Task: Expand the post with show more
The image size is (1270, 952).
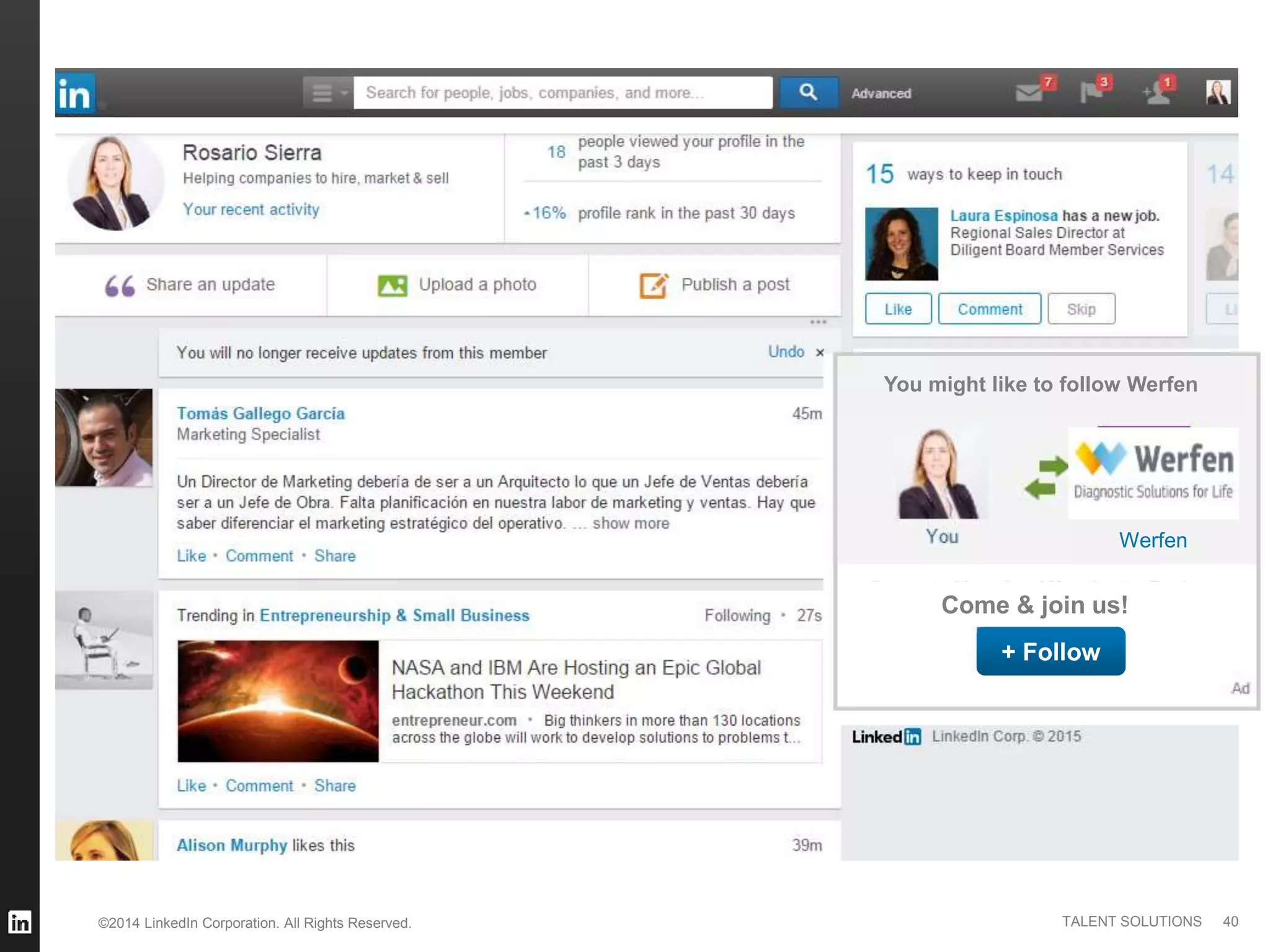Action: [631, 524]
